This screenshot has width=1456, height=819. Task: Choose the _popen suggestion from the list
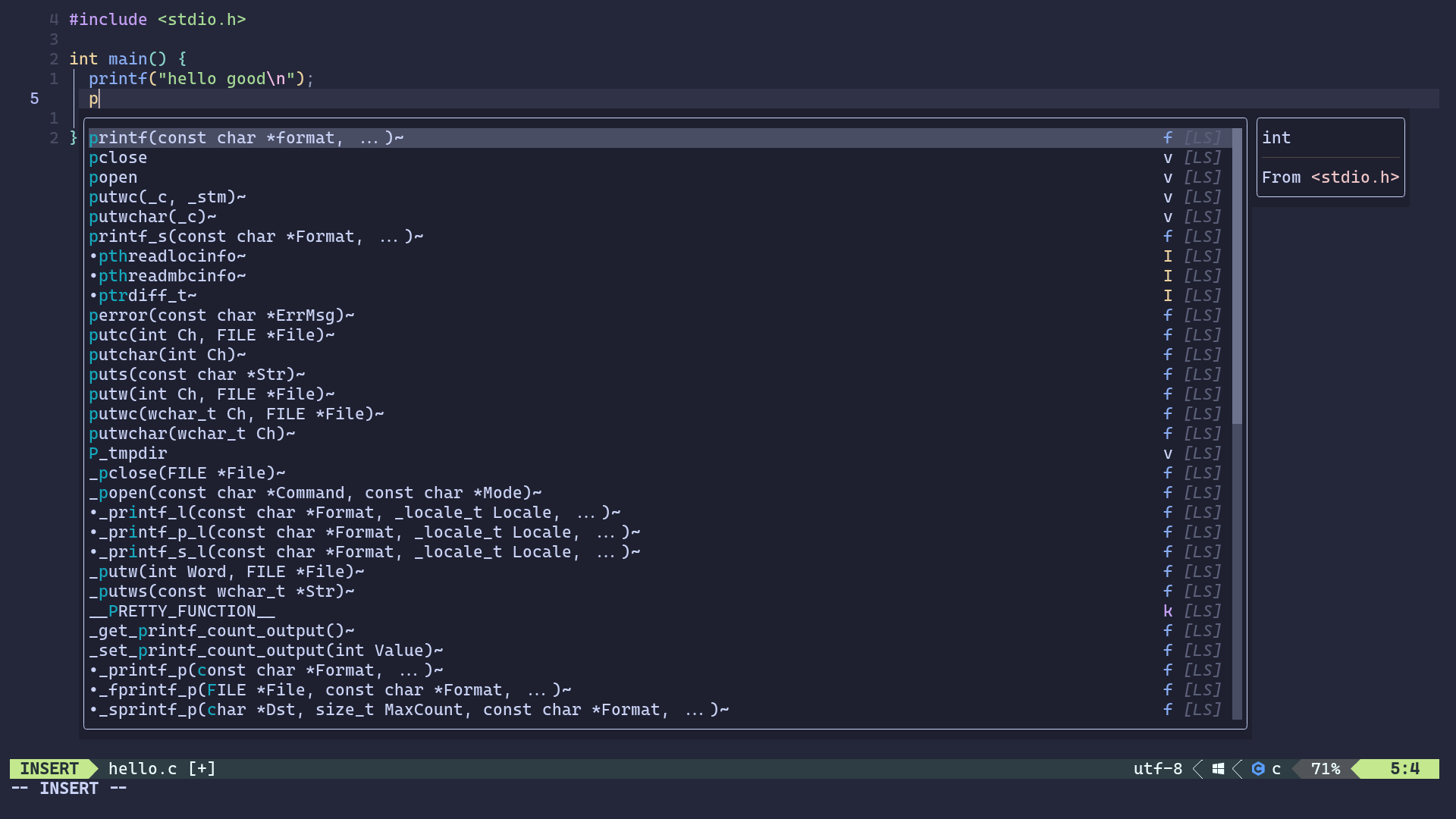(315, 493)
